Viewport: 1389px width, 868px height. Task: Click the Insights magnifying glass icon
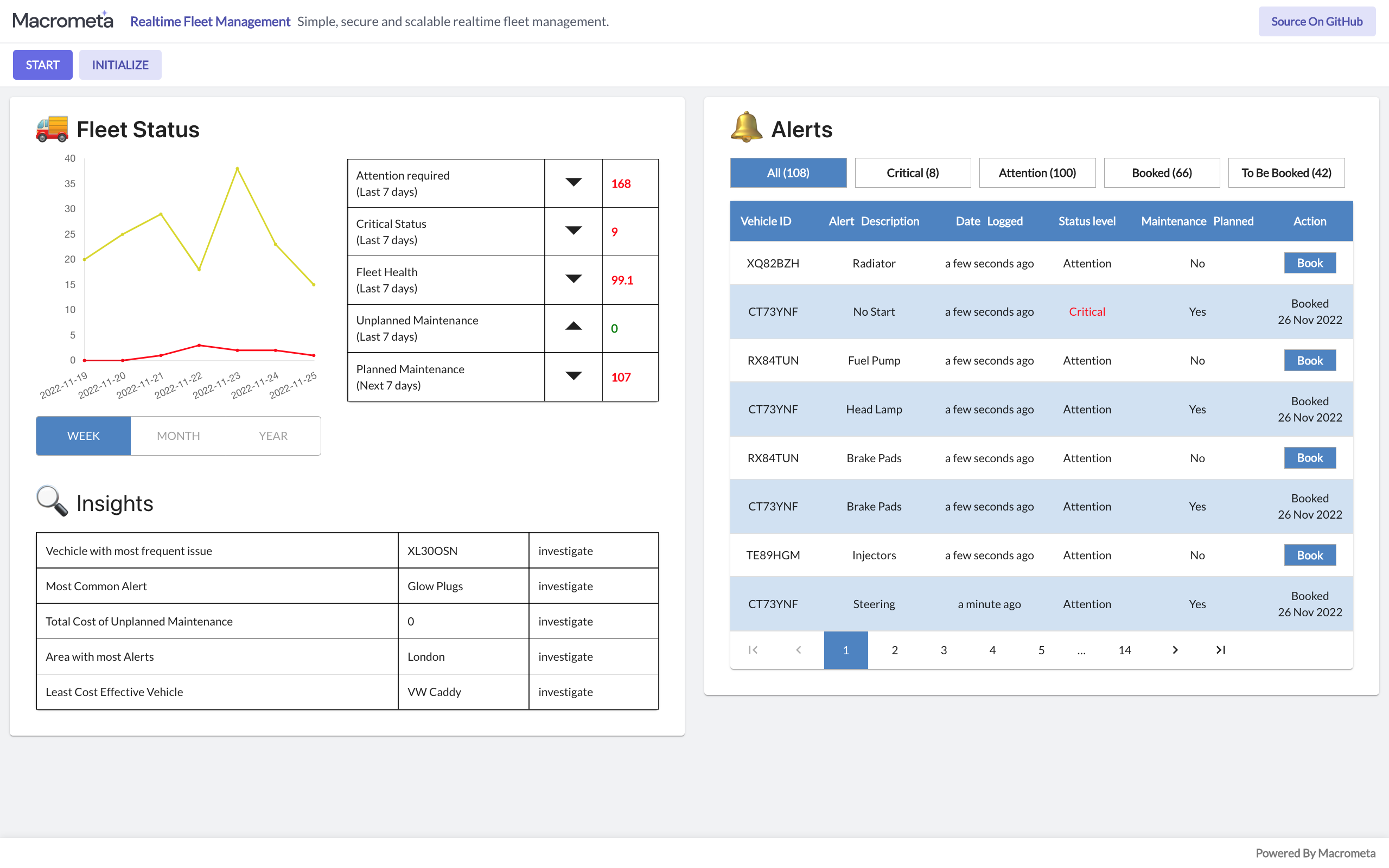pos(52,501)
